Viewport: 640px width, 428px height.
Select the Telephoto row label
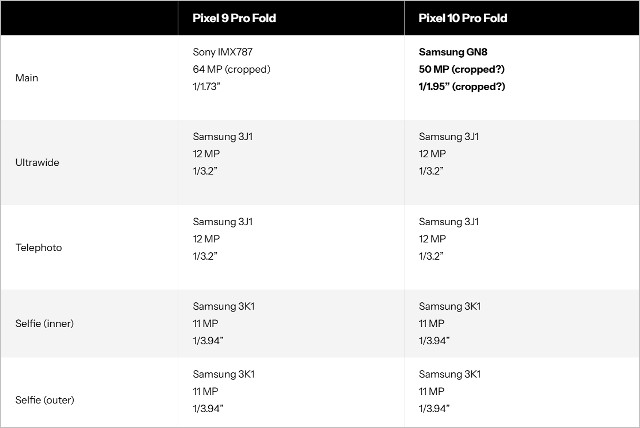click(x=39, y=247)
